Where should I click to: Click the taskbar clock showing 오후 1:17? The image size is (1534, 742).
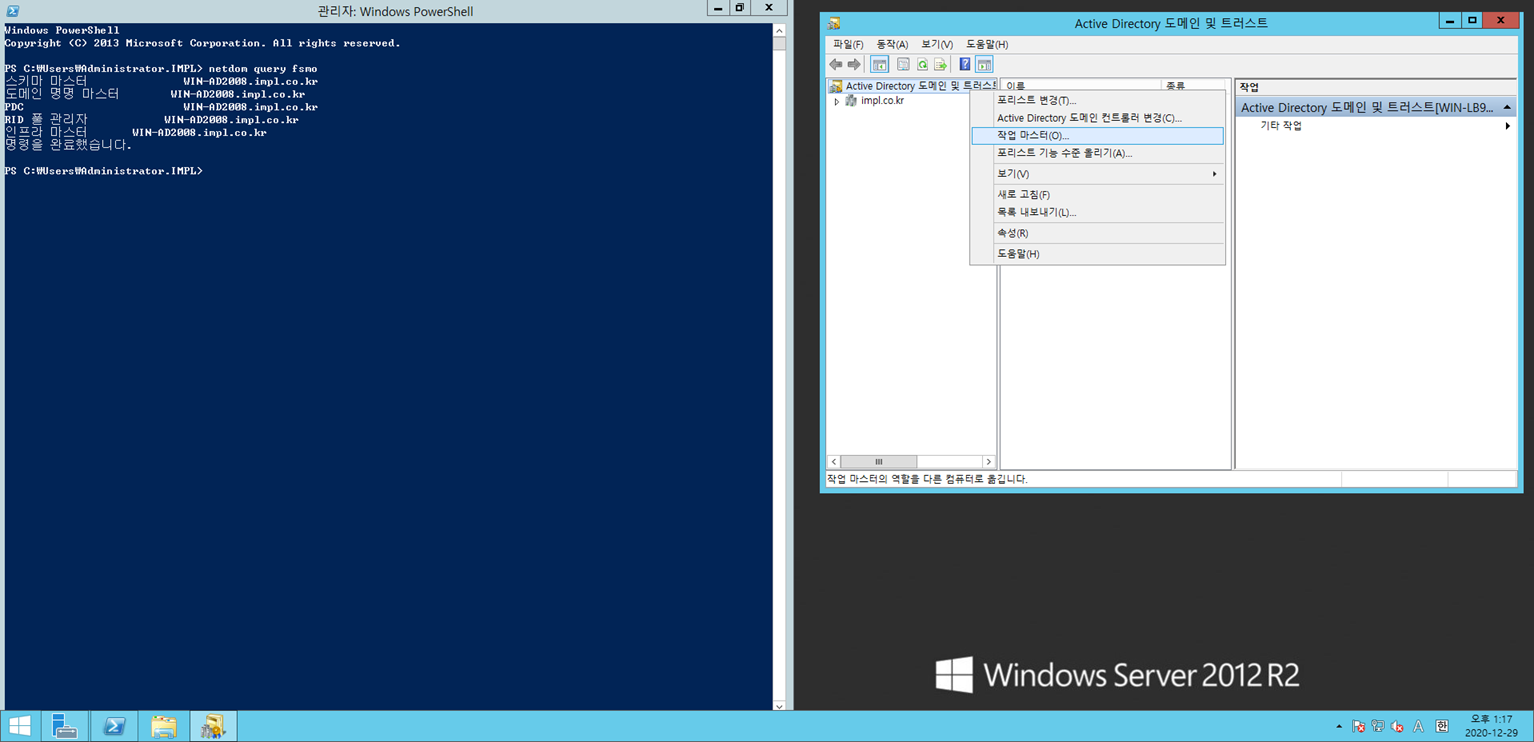pyautogui.click(x=1491, y=726)
